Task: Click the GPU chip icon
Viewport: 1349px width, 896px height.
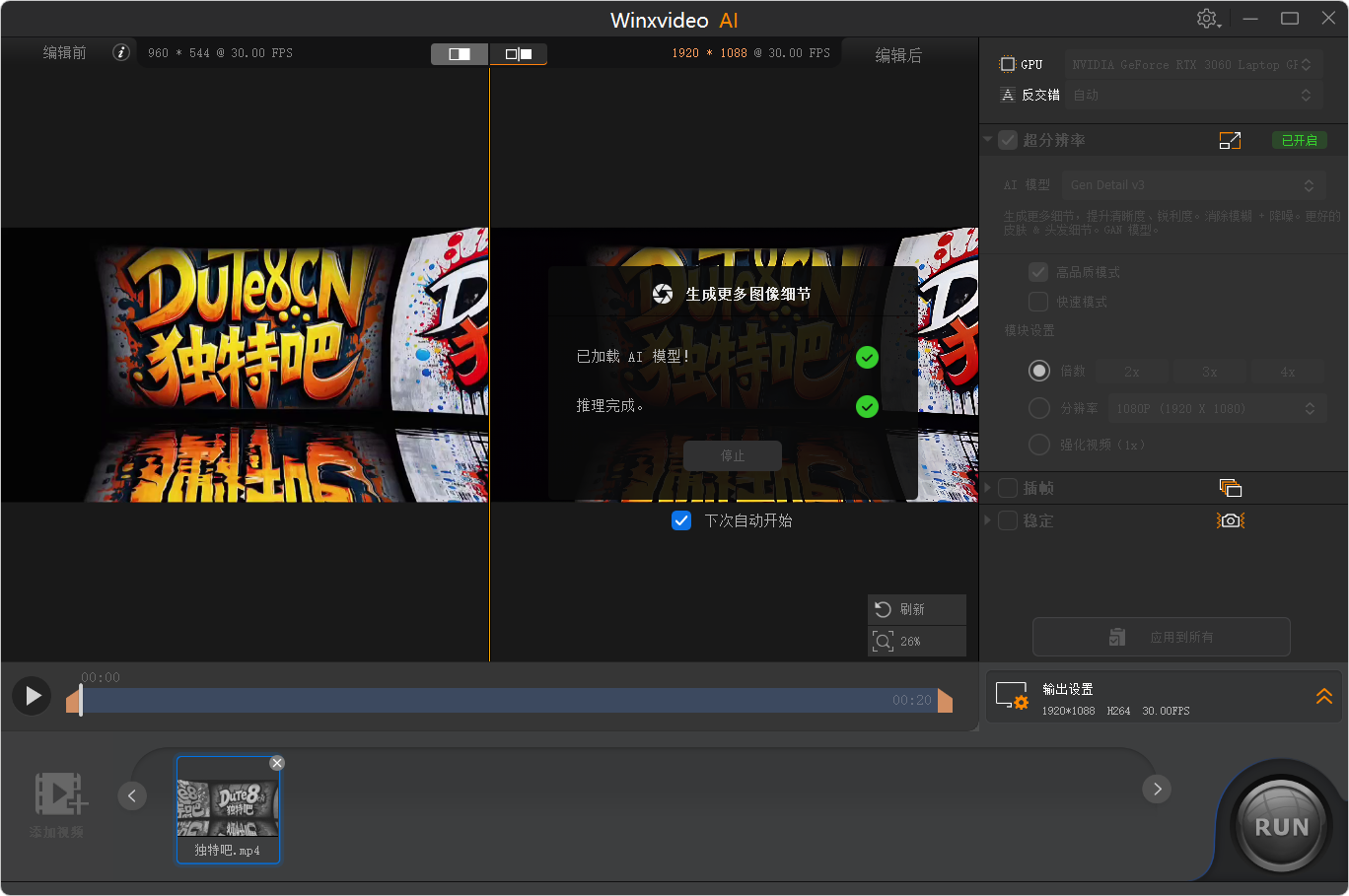Action: [x=1007, y=64]
